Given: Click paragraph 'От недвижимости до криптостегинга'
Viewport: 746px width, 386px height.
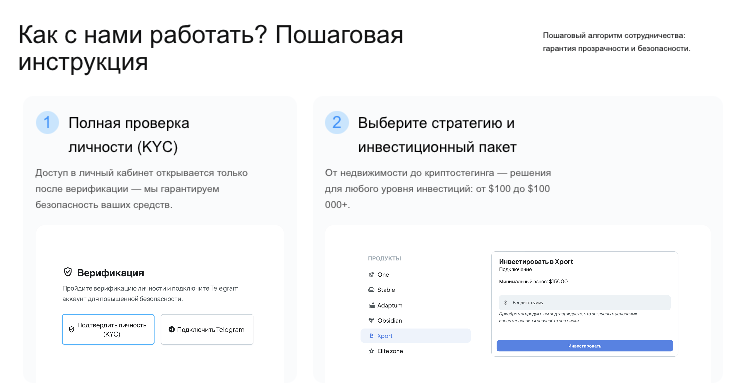Looking at the screenshot, I should point(438,188).
